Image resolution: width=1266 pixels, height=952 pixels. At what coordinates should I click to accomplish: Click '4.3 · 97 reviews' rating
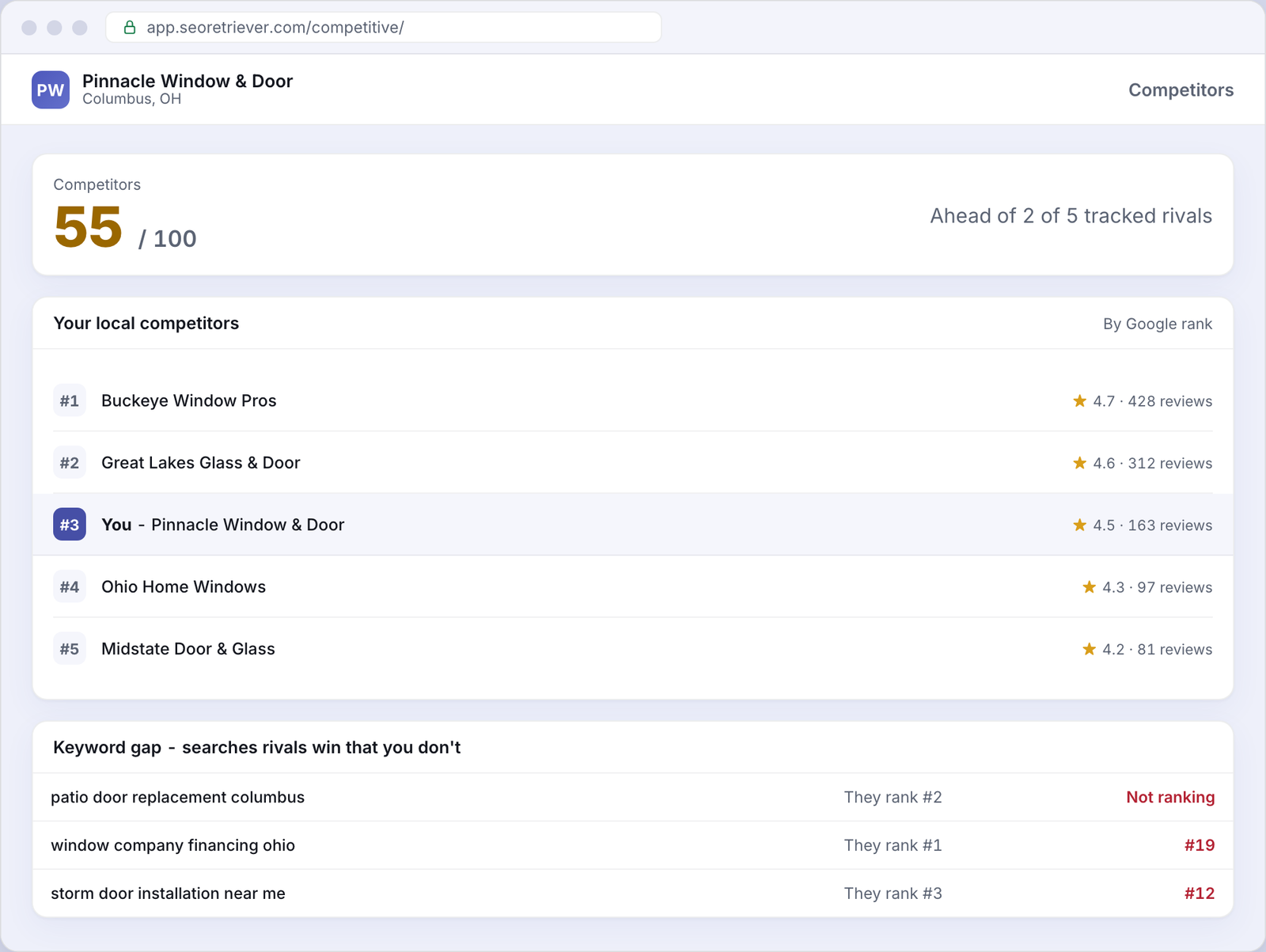tap(1157, 587)
